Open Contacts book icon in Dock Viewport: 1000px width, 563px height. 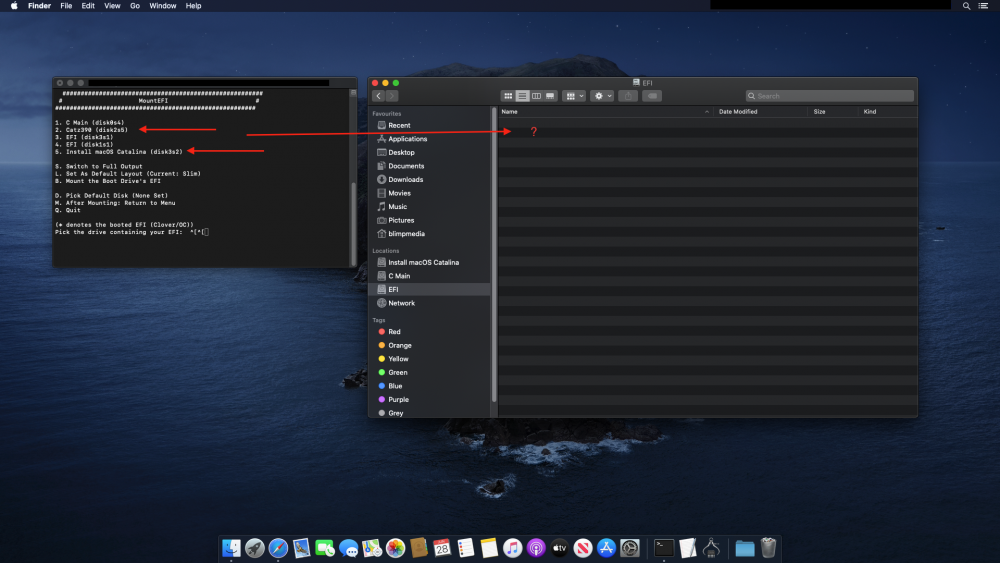418,548
